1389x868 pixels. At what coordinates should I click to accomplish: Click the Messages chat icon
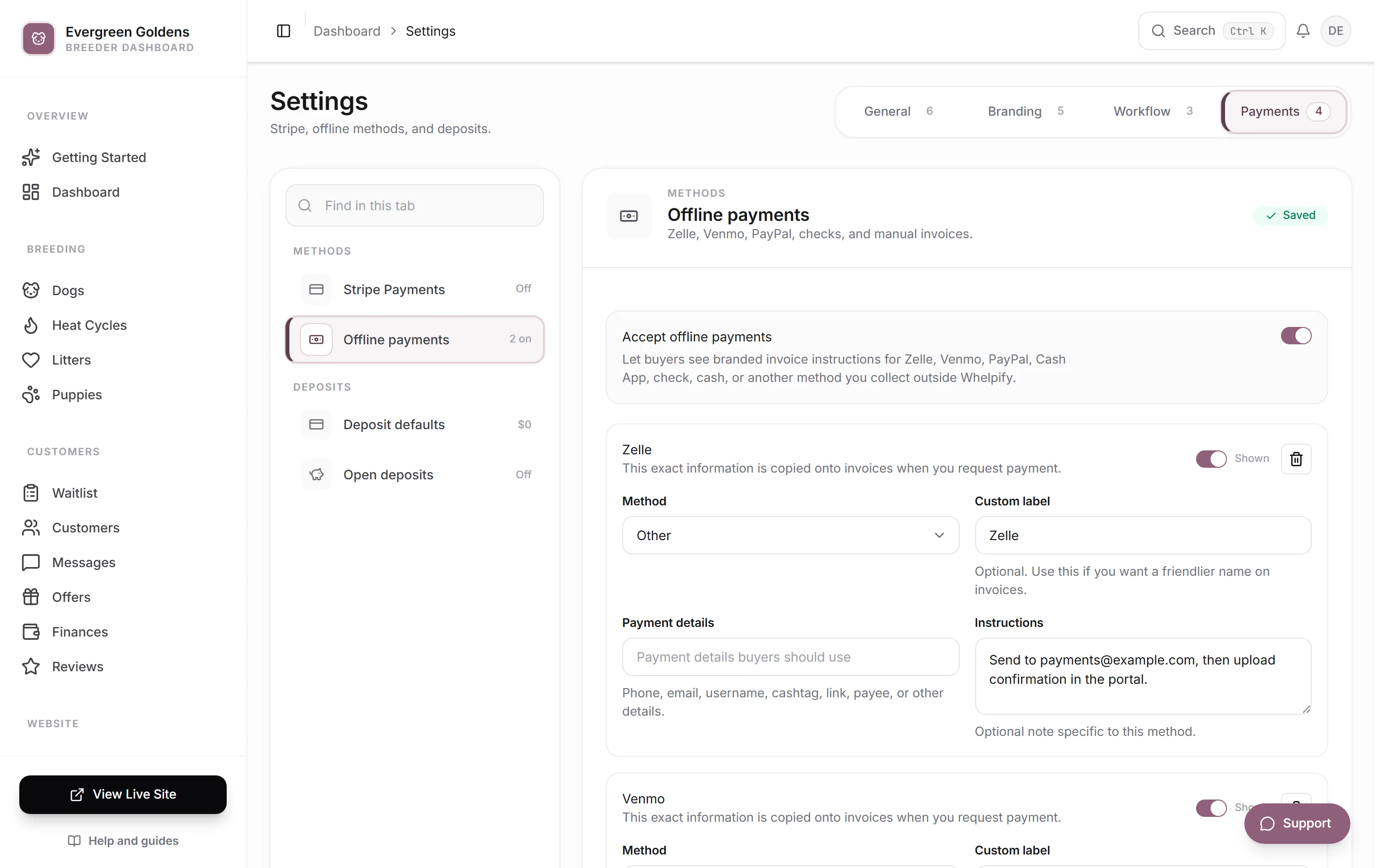click(31, 563)
